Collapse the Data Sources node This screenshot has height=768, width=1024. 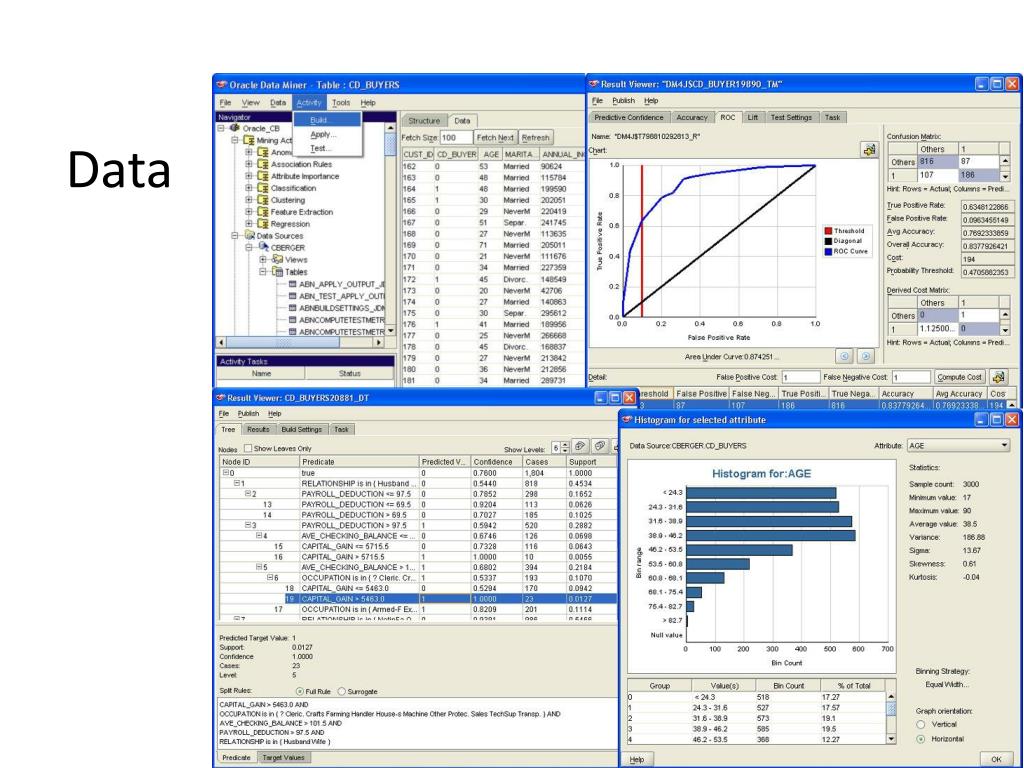click(x=234, y=235)
